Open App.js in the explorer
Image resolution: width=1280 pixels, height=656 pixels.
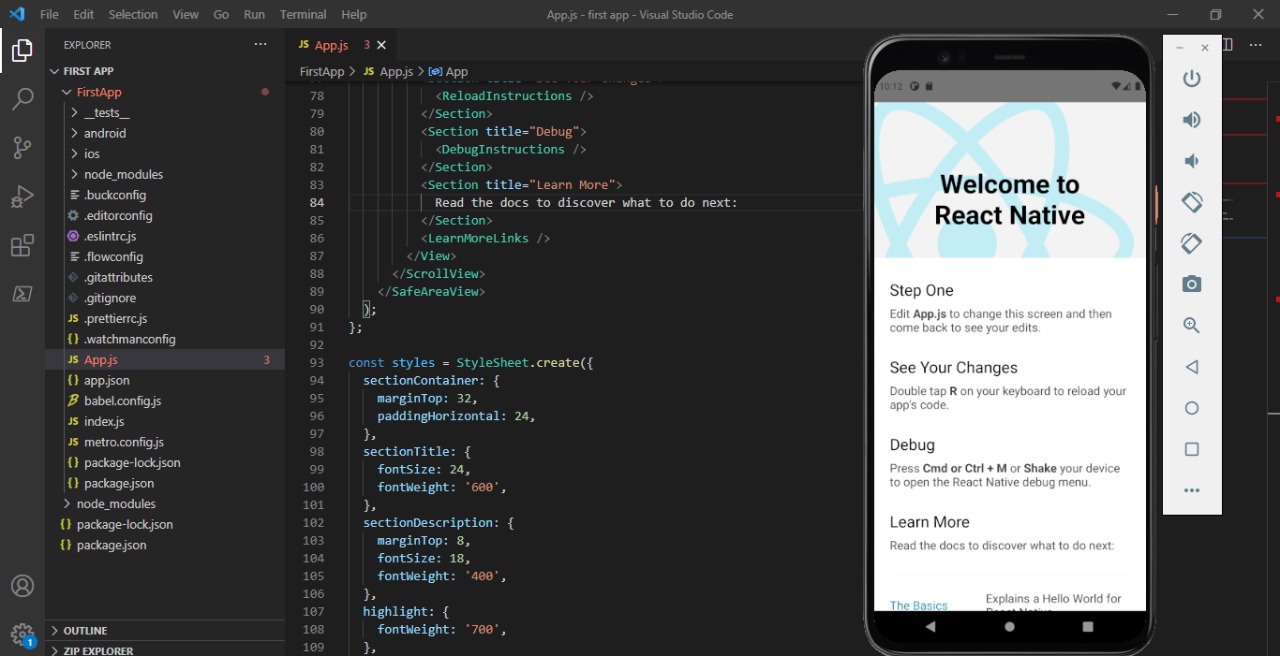tap(165, 360)
